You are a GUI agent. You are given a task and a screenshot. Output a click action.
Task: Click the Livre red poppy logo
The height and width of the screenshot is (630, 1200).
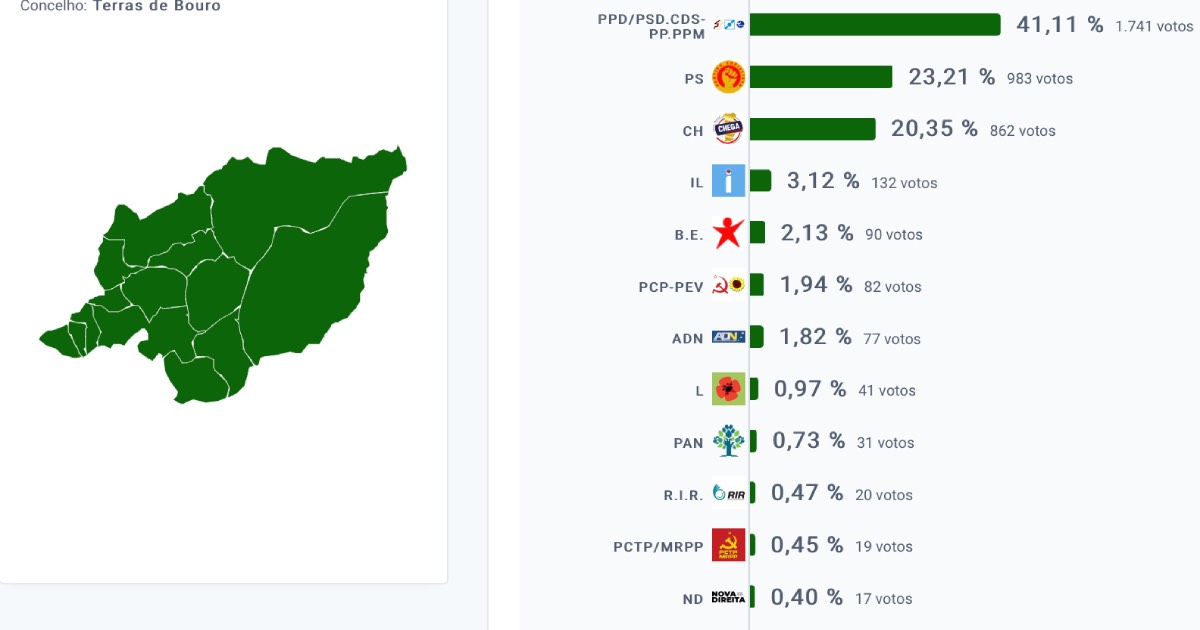coord(728,389)
